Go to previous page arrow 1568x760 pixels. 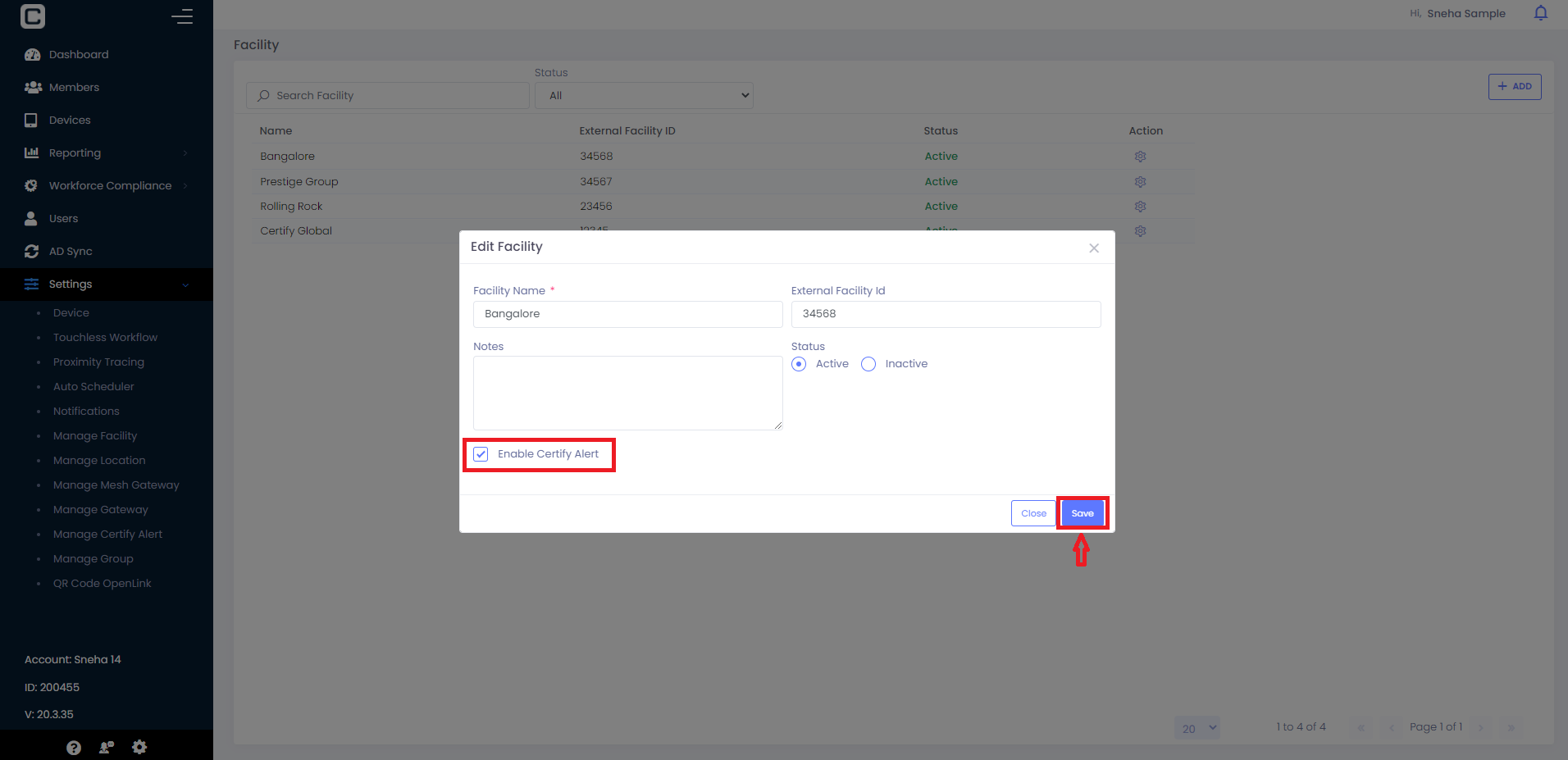point(1392,727)
